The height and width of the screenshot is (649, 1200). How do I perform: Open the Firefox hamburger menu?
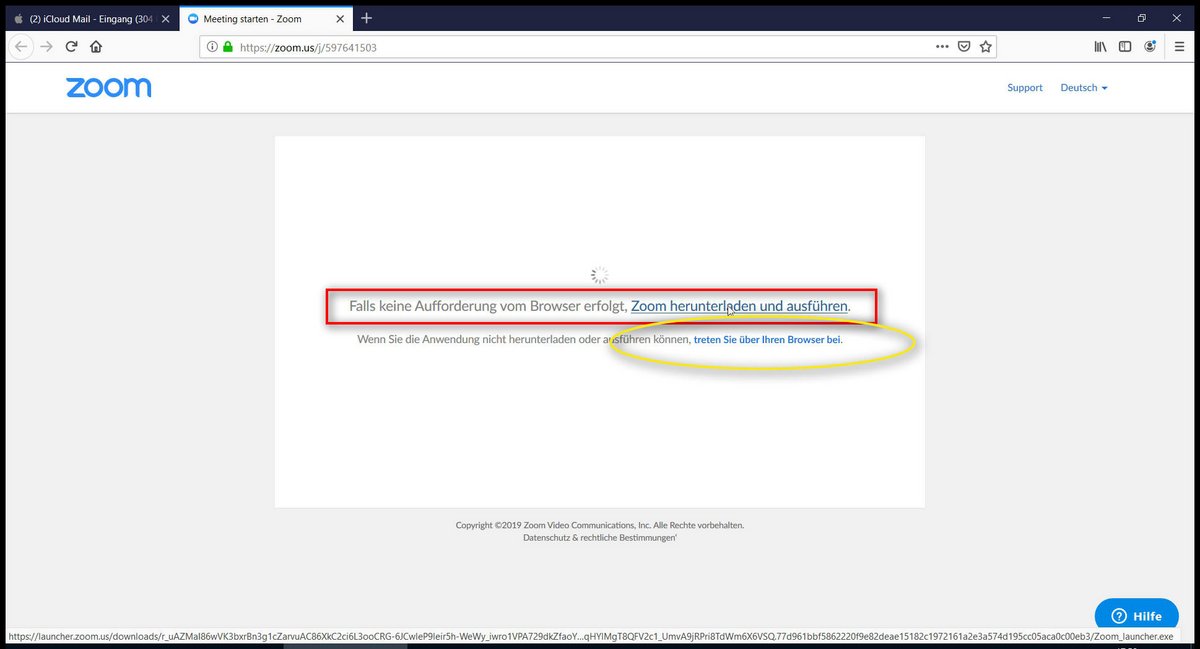point(1178,46)
